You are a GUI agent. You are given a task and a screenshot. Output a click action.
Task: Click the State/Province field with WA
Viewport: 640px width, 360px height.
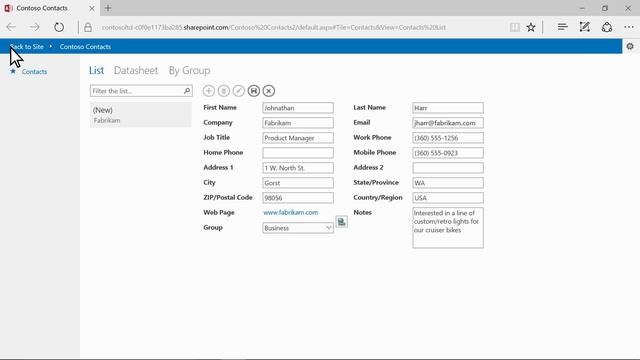448,183
